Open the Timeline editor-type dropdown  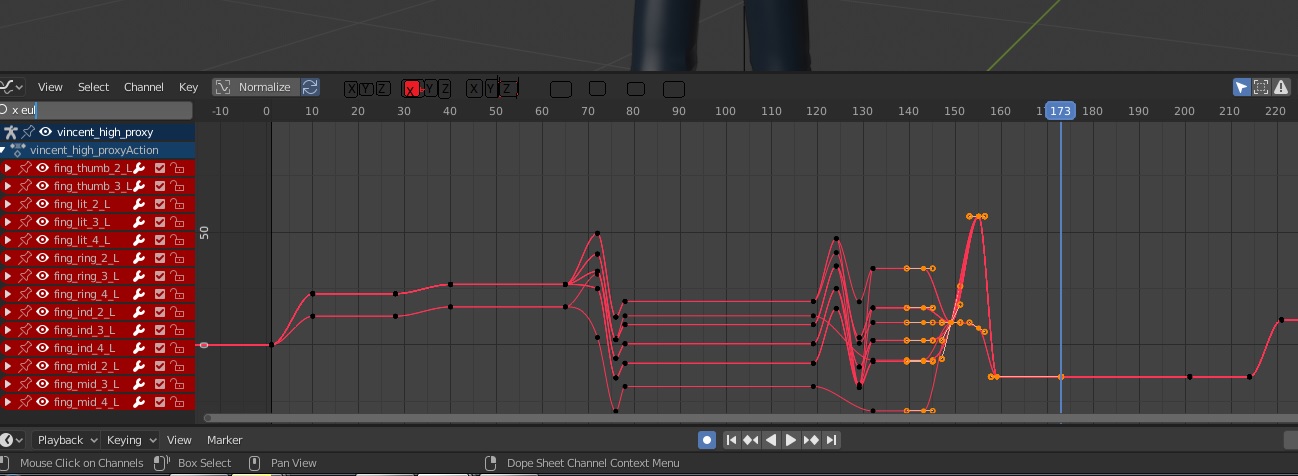[x=12, y=440]
